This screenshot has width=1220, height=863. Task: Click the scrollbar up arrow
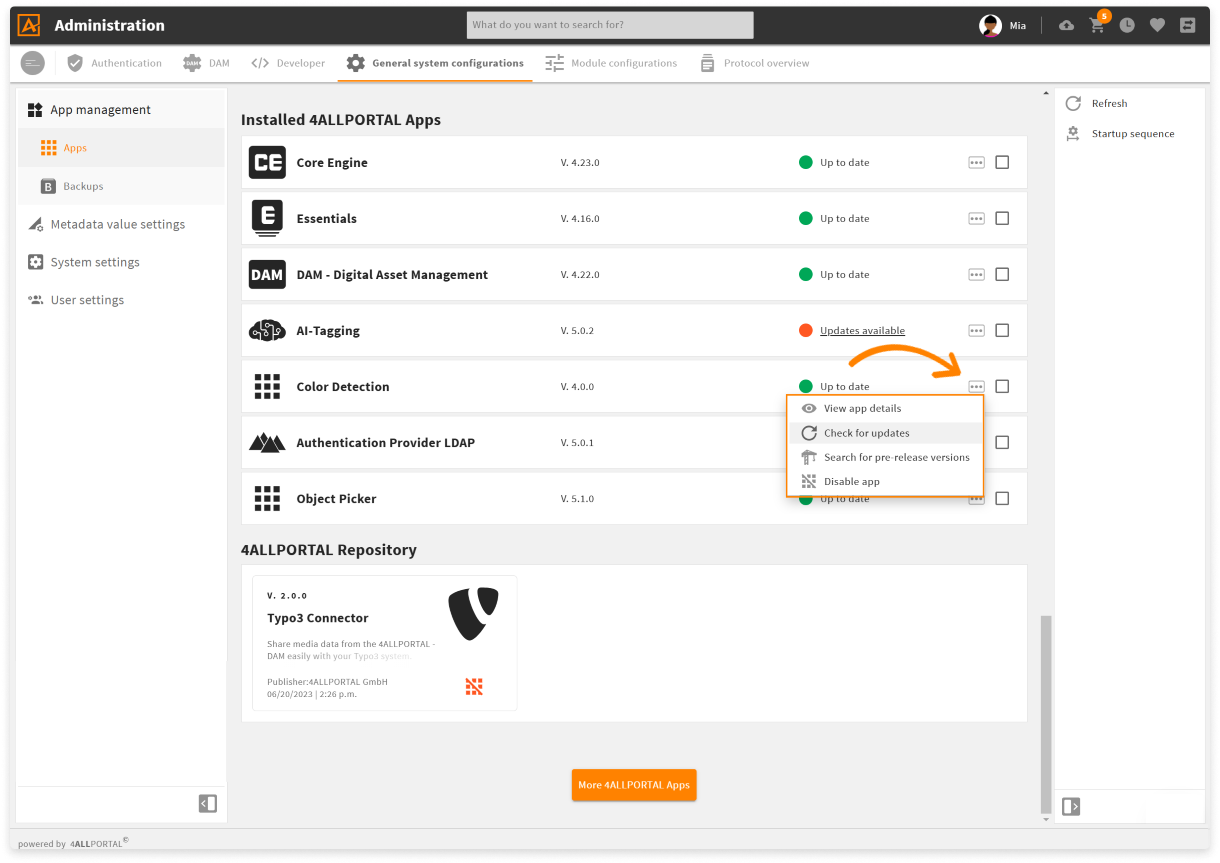pyautogui.click(x=1046, y=94)
